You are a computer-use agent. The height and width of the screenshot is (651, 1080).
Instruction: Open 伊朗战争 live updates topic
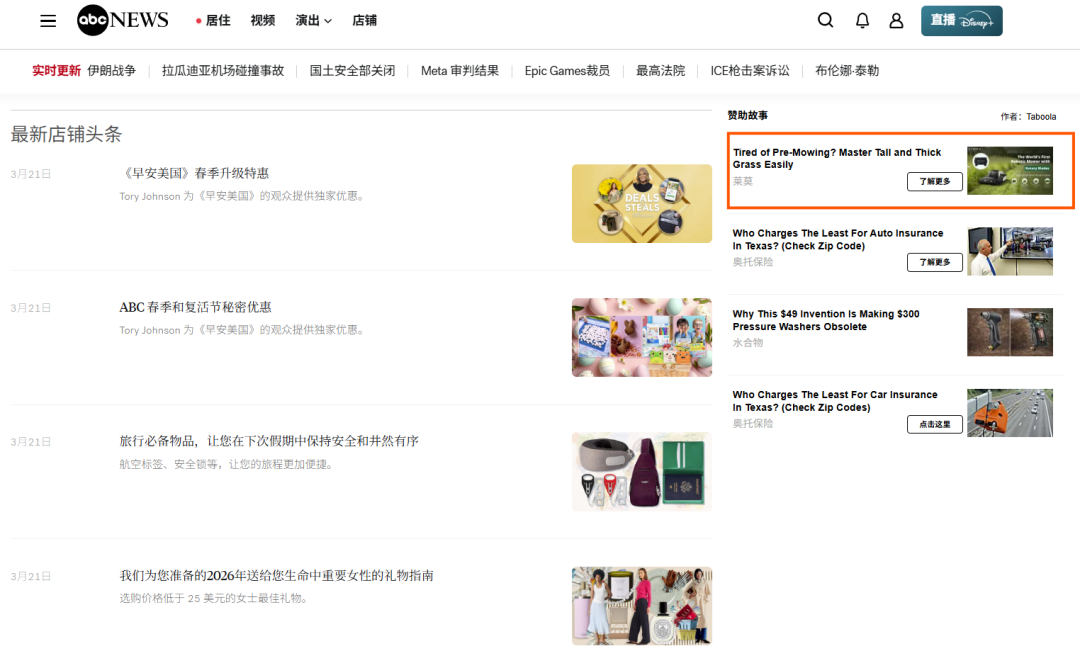tap(111, 71)
